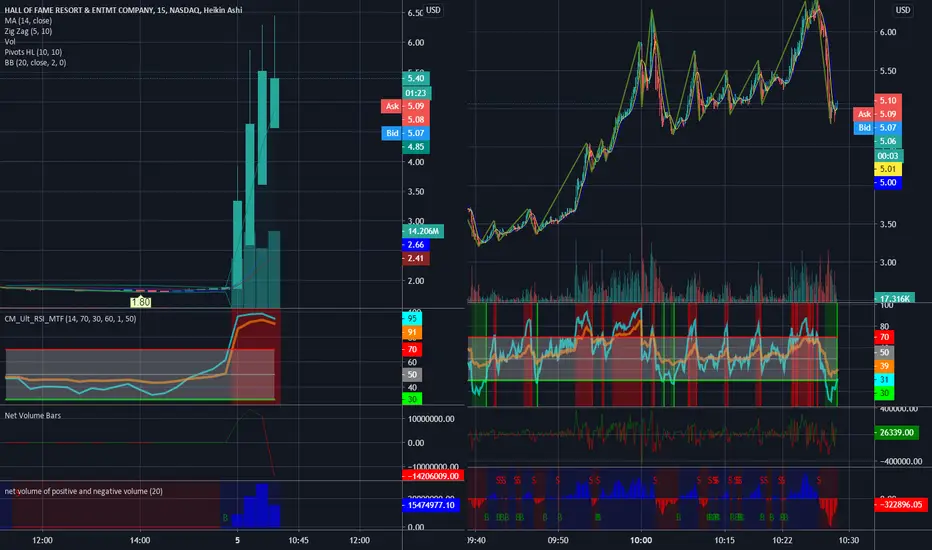Viewport: 932px width, 550px height.
Task: Click the orange 91 RSI value label
Action: (412, 332)
